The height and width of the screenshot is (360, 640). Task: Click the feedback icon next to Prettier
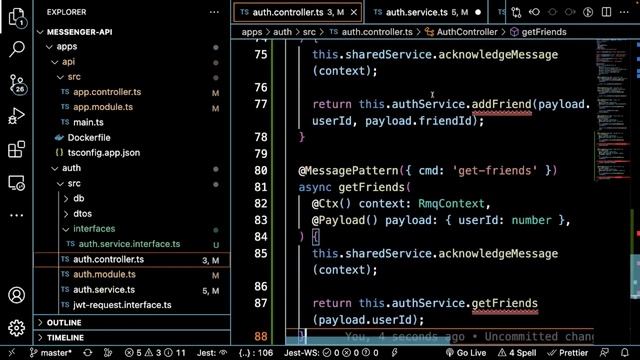(604, 353)
